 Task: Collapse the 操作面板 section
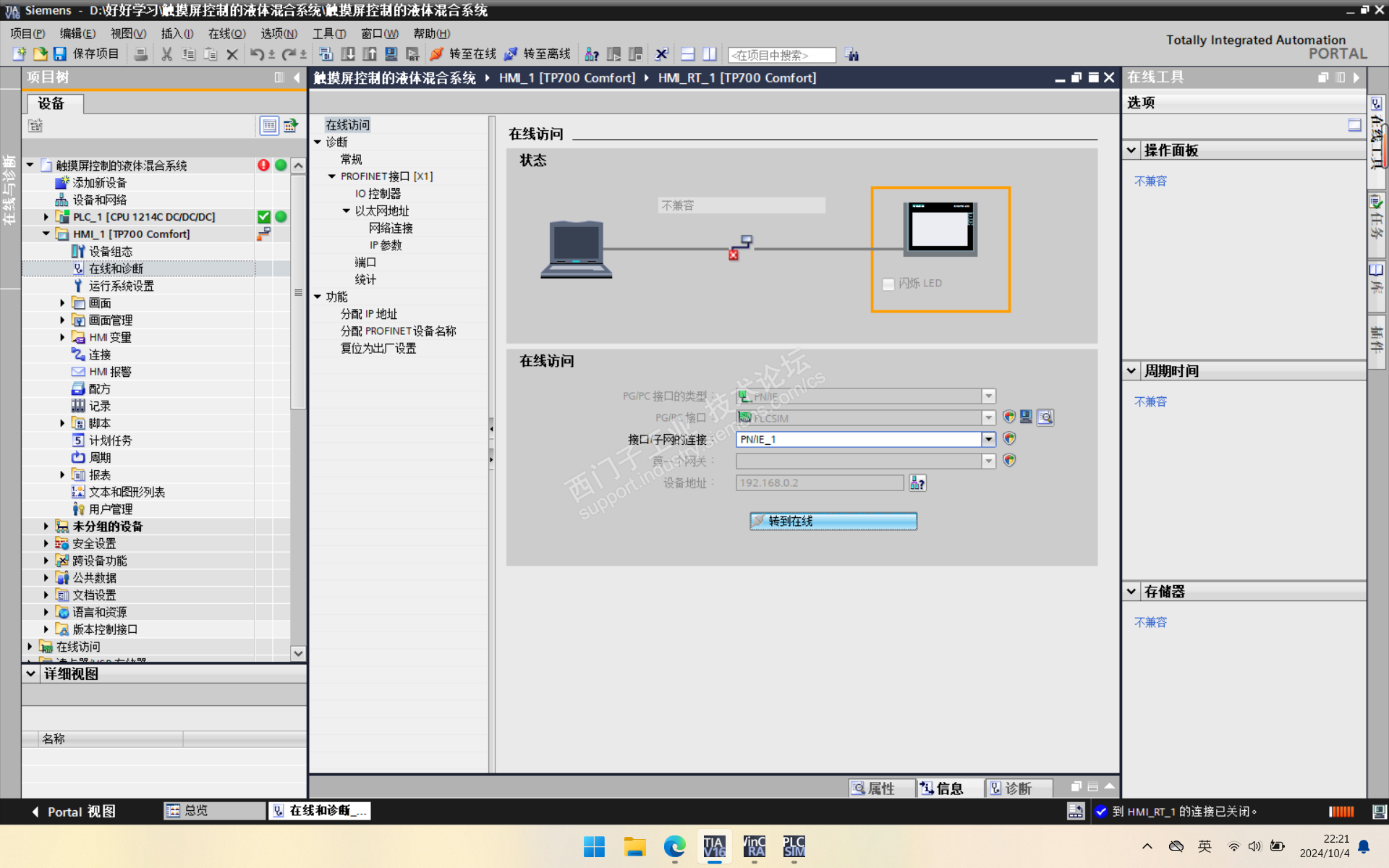(1131, 150)
